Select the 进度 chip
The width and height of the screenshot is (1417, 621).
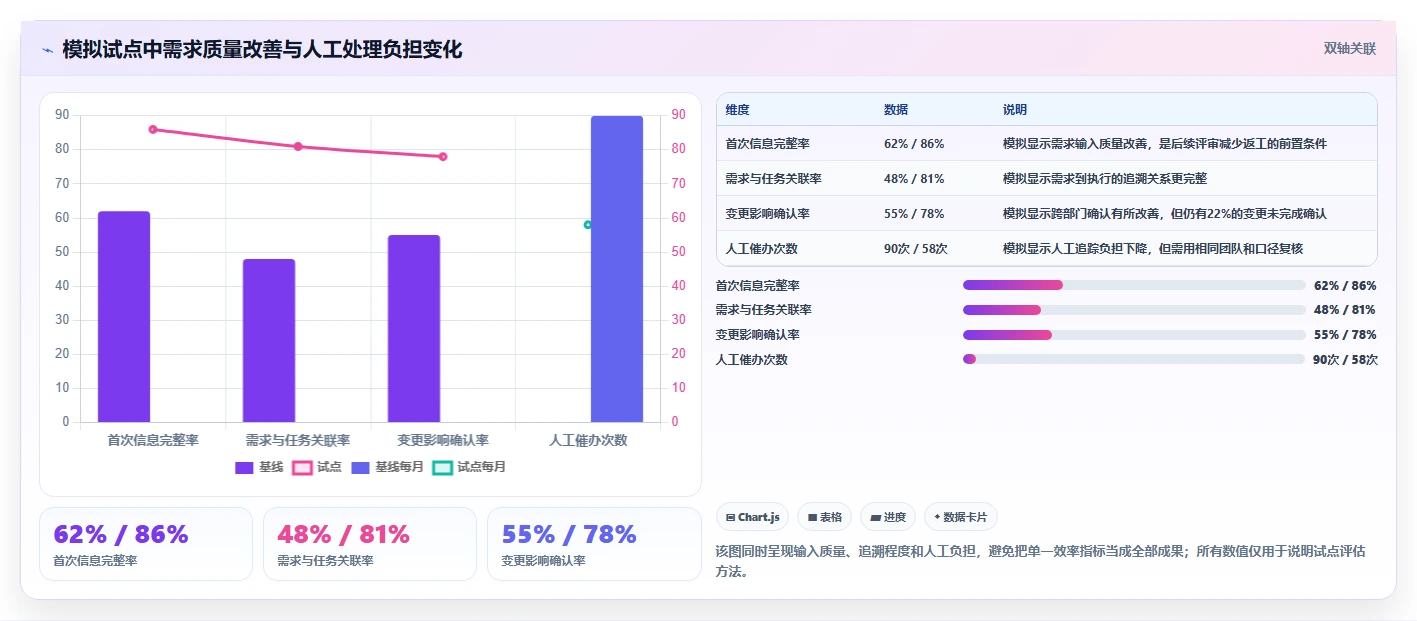pyautogui.click(x=888, y=517)
